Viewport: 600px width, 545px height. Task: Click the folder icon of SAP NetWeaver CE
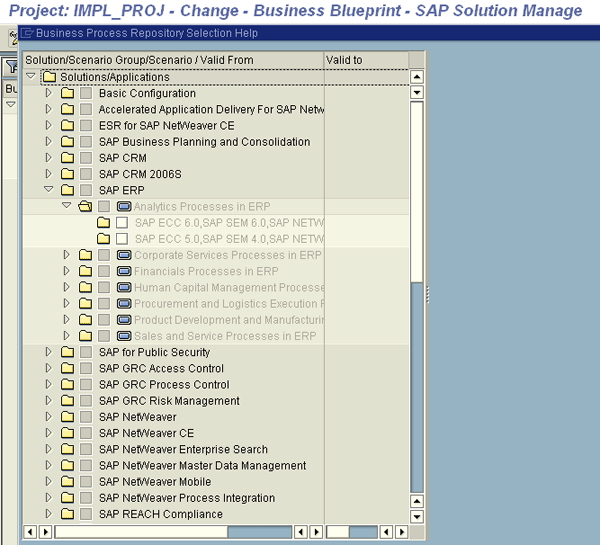click(67, 432)
